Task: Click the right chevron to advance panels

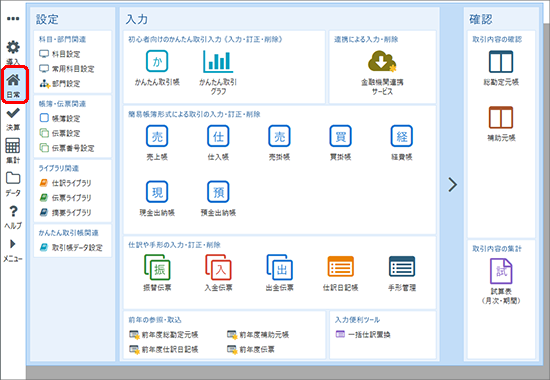Action: pyautogui.click(x=452, y=184)
